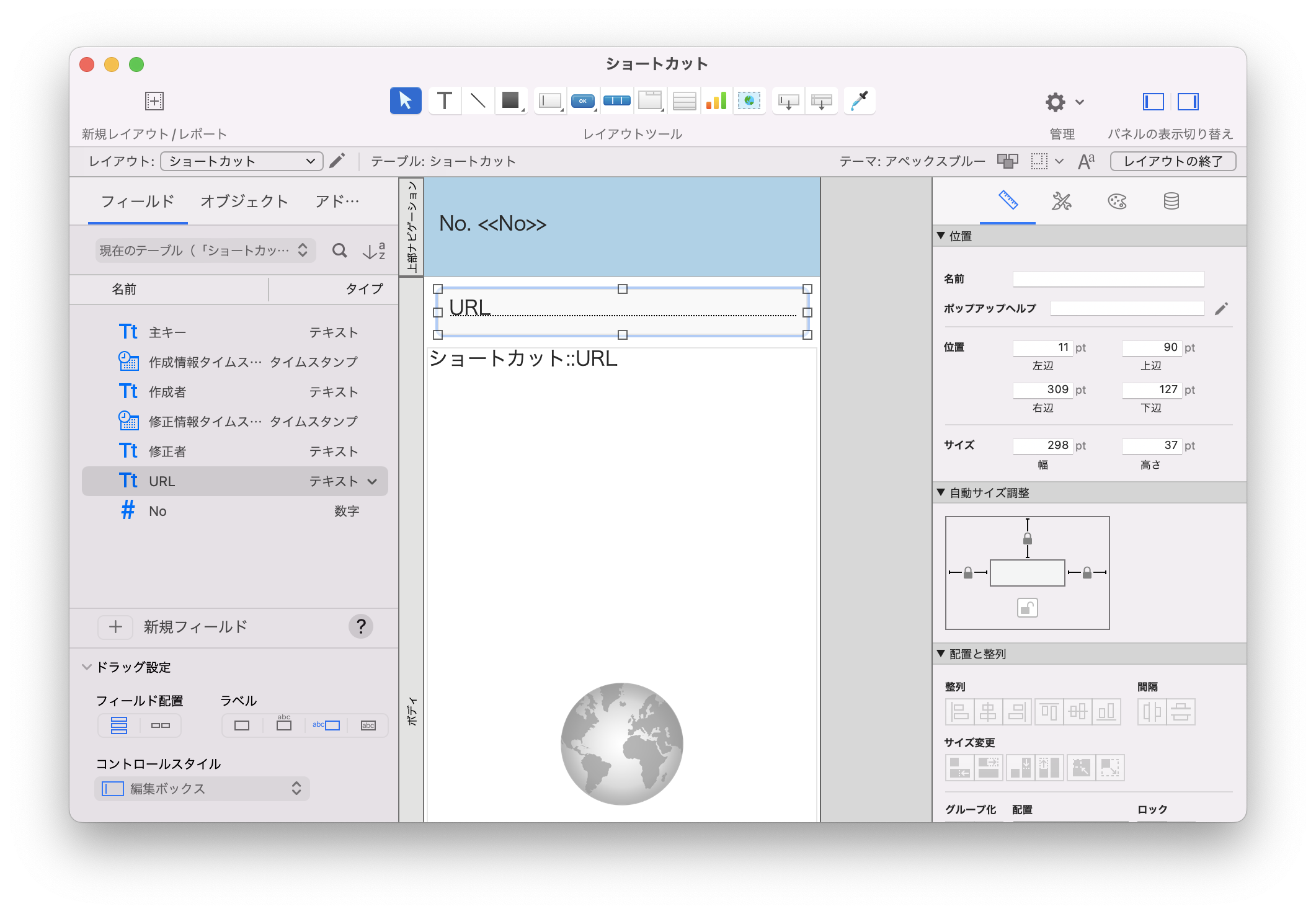The height and width of the screenshot is (914, 1316).
Task: Click the New Layout/Report icon
Action: (154, 100)
